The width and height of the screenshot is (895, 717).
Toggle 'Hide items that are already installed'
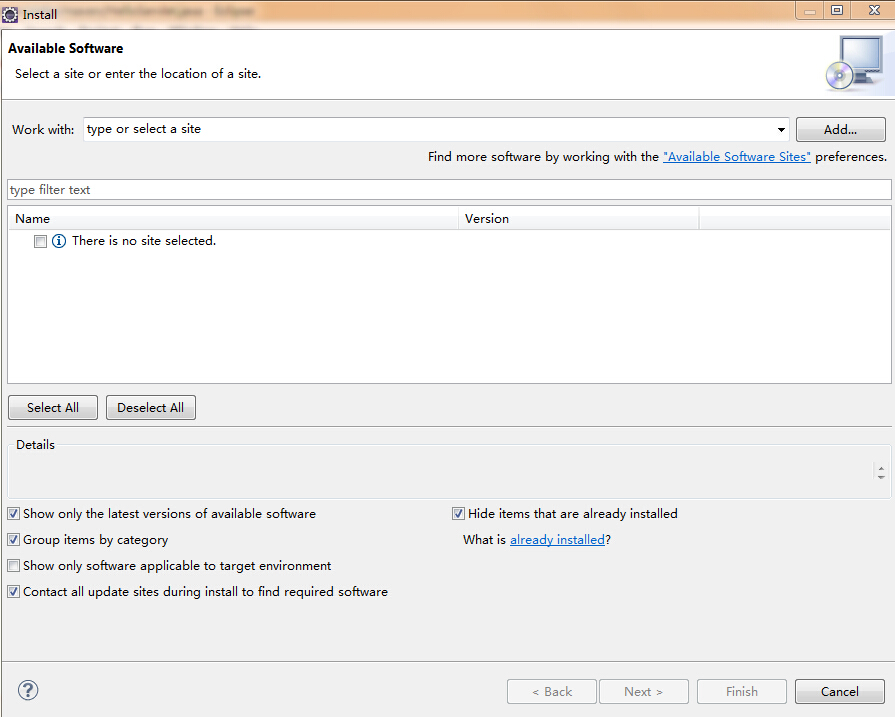click(x=458, y=514)
